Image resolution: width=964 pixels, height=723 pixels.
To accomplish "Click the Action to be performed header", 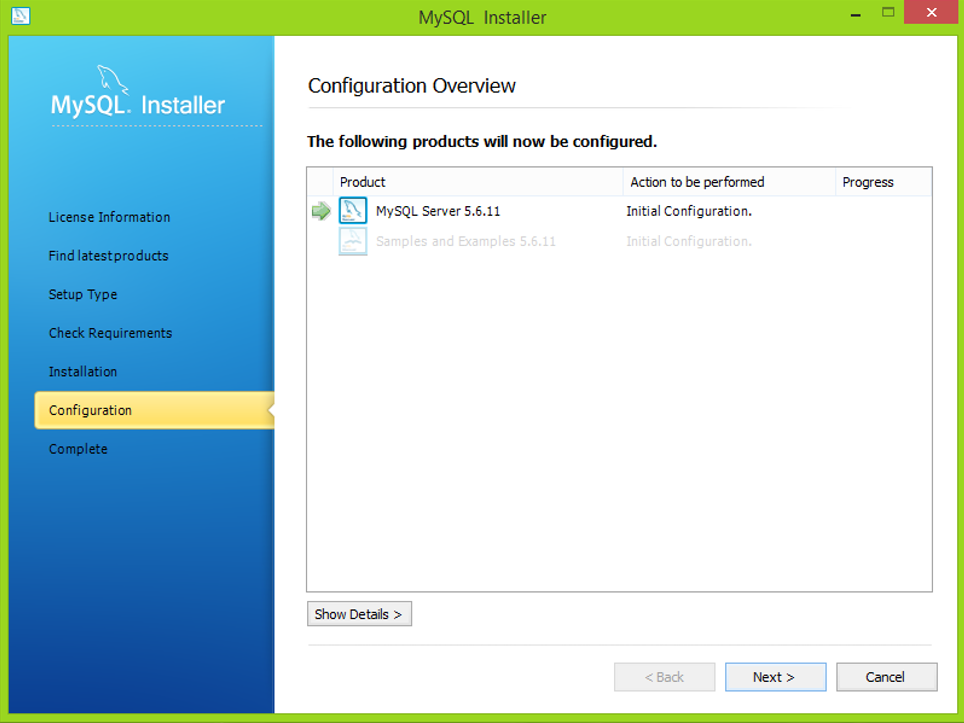I will (729, 182).
